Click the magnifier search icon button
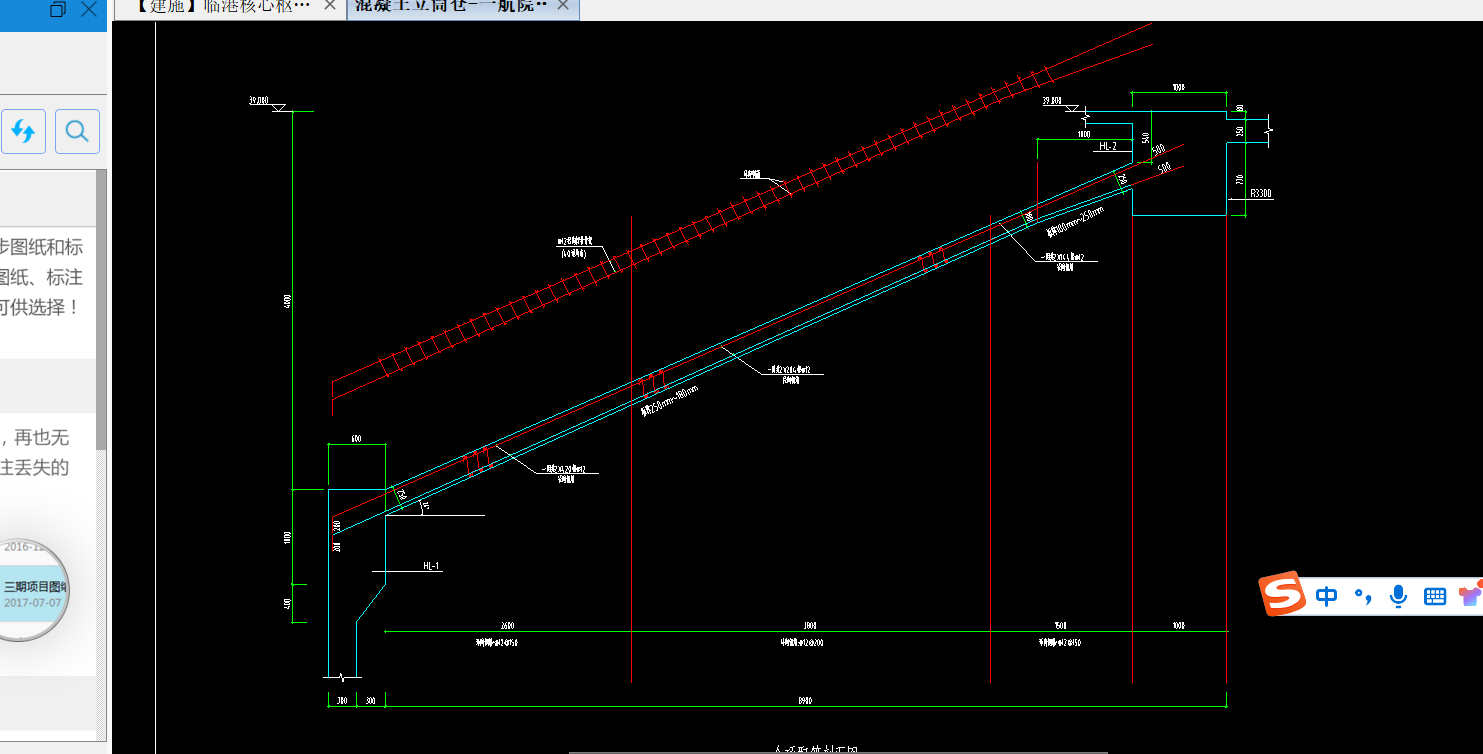Image resolution: width=1483 pixels, height=754 pixels. coord(77,131)
